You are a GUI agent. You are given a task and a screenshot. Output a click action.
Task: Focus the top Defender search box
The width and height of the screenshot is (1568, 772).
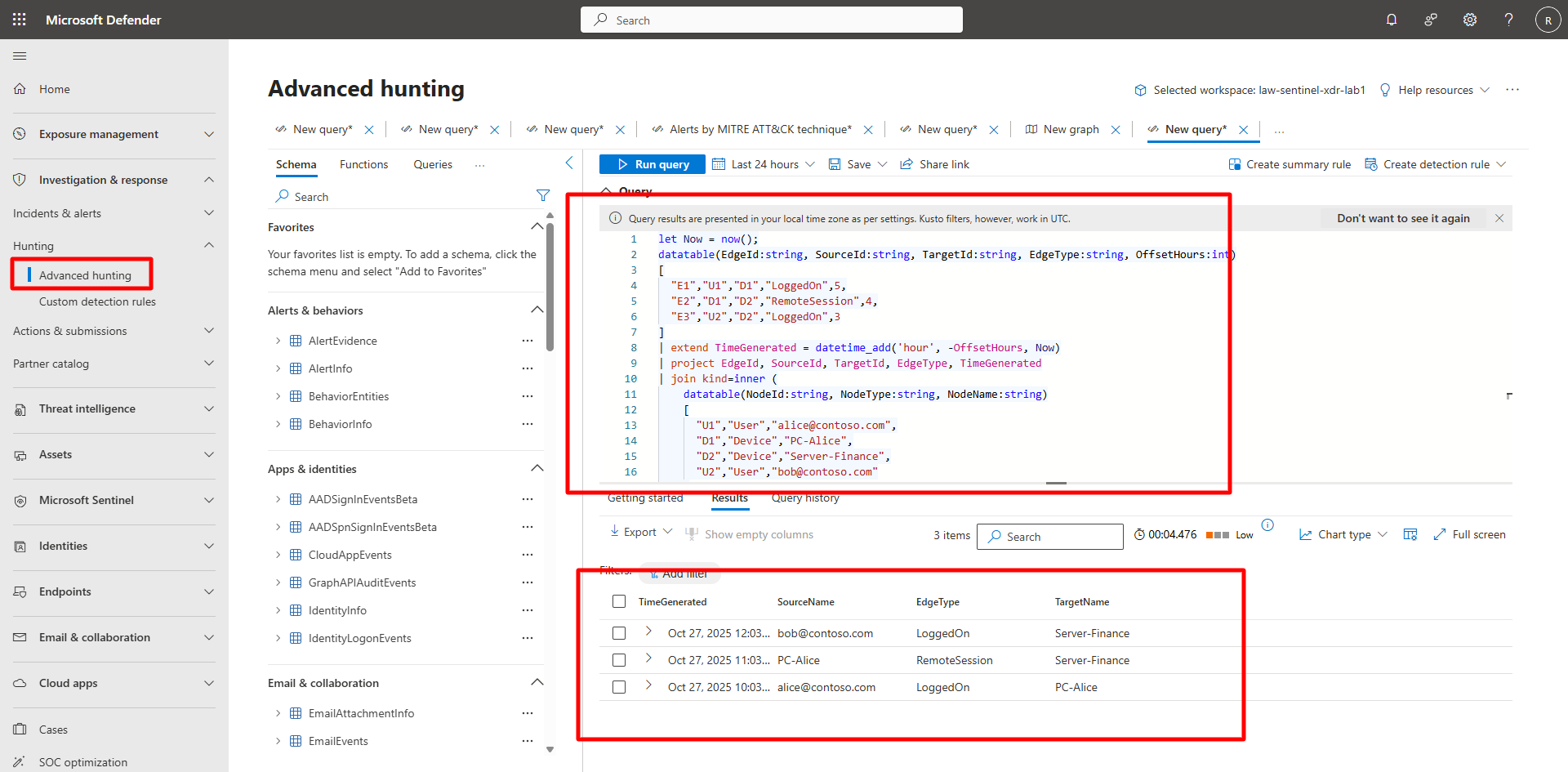click(772, 20)
